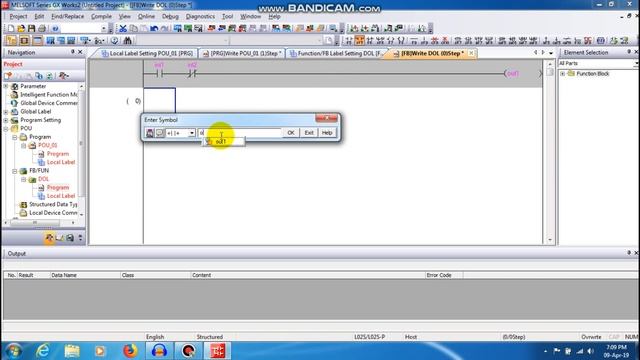Image resolution: width=640 pixels, height=360 pixels.
Task: Click the Function Block folder icon
Action: coord(571,73)
